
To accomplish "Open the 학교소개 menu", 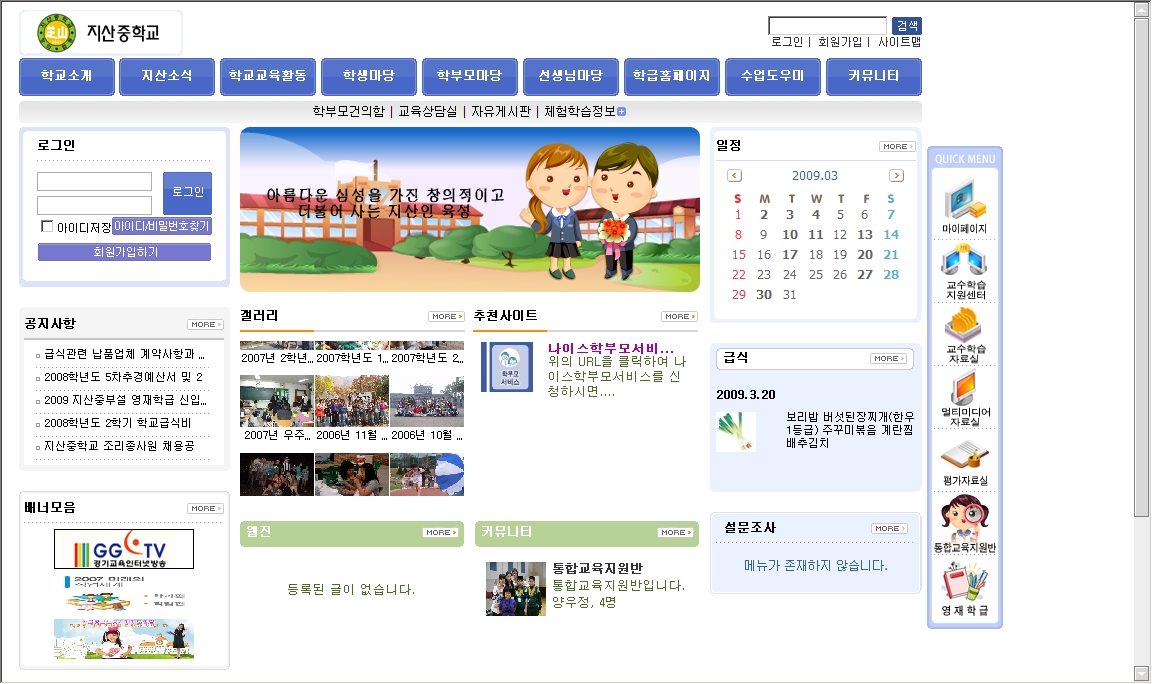I will coord(67,76).
